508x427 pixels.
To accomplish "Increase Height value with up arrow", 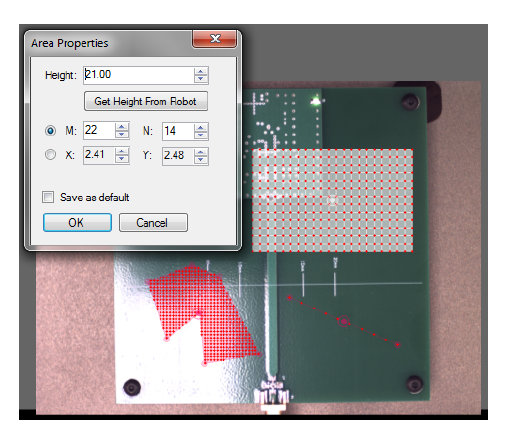I will point(201,71).
